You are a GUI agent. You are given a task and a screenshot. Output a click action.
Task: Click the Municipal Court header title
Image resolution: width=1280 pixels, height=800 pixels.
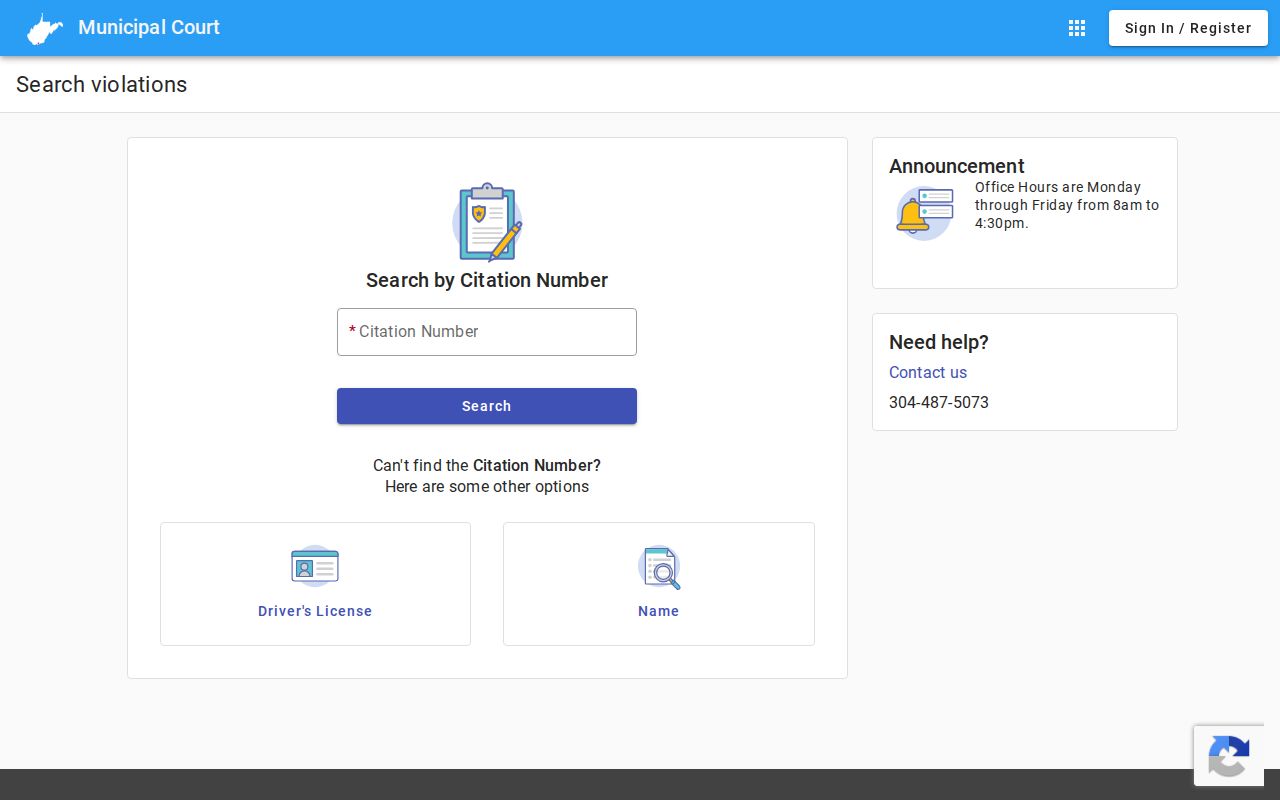click(149, 28)
